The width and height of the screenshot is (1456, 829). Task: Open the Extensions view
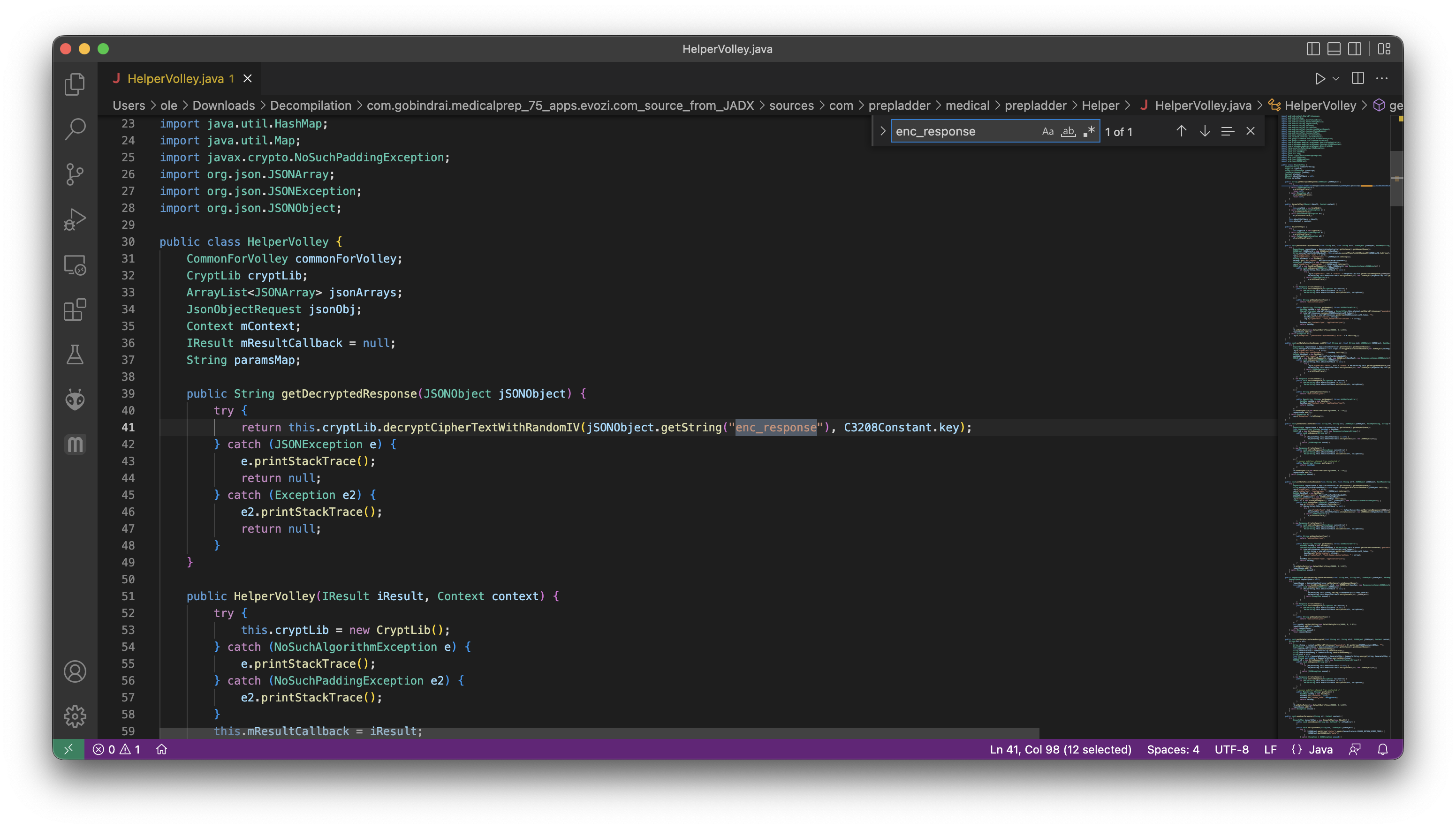75,310
